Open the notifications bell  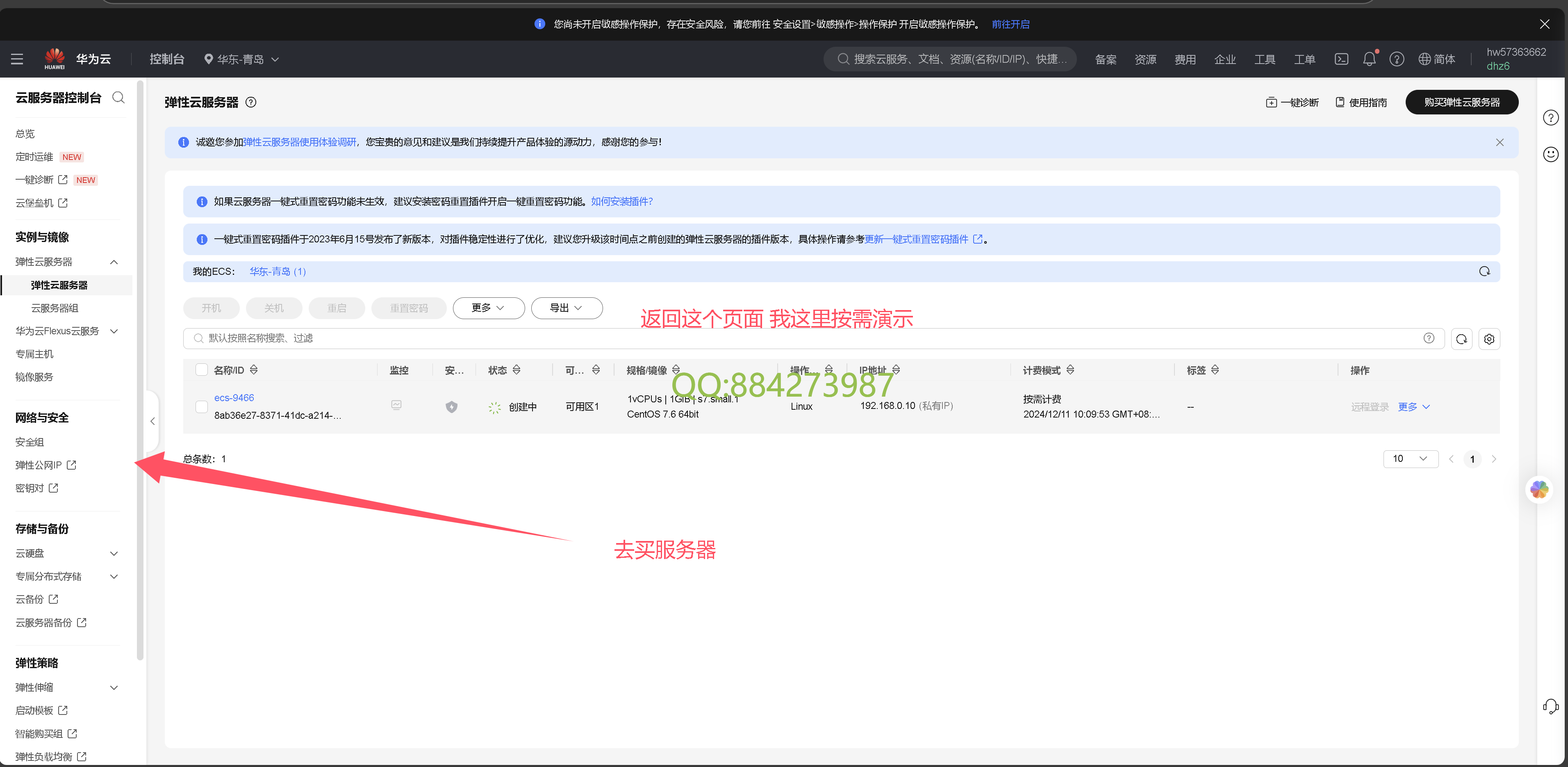[1369, 59]
